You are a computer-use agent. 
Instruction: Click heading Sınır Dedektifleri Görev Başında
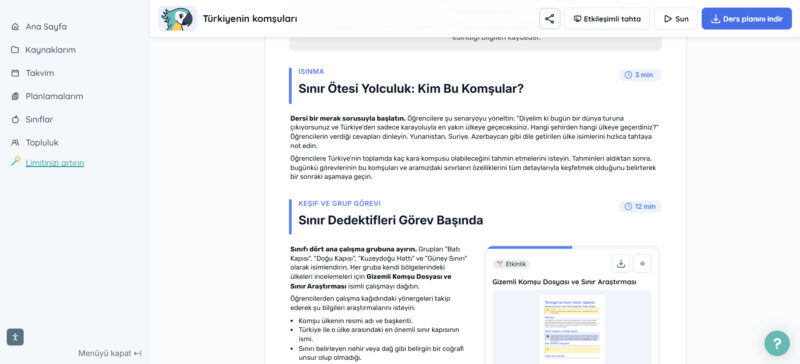pyautogui.click(x=390, y=221)
